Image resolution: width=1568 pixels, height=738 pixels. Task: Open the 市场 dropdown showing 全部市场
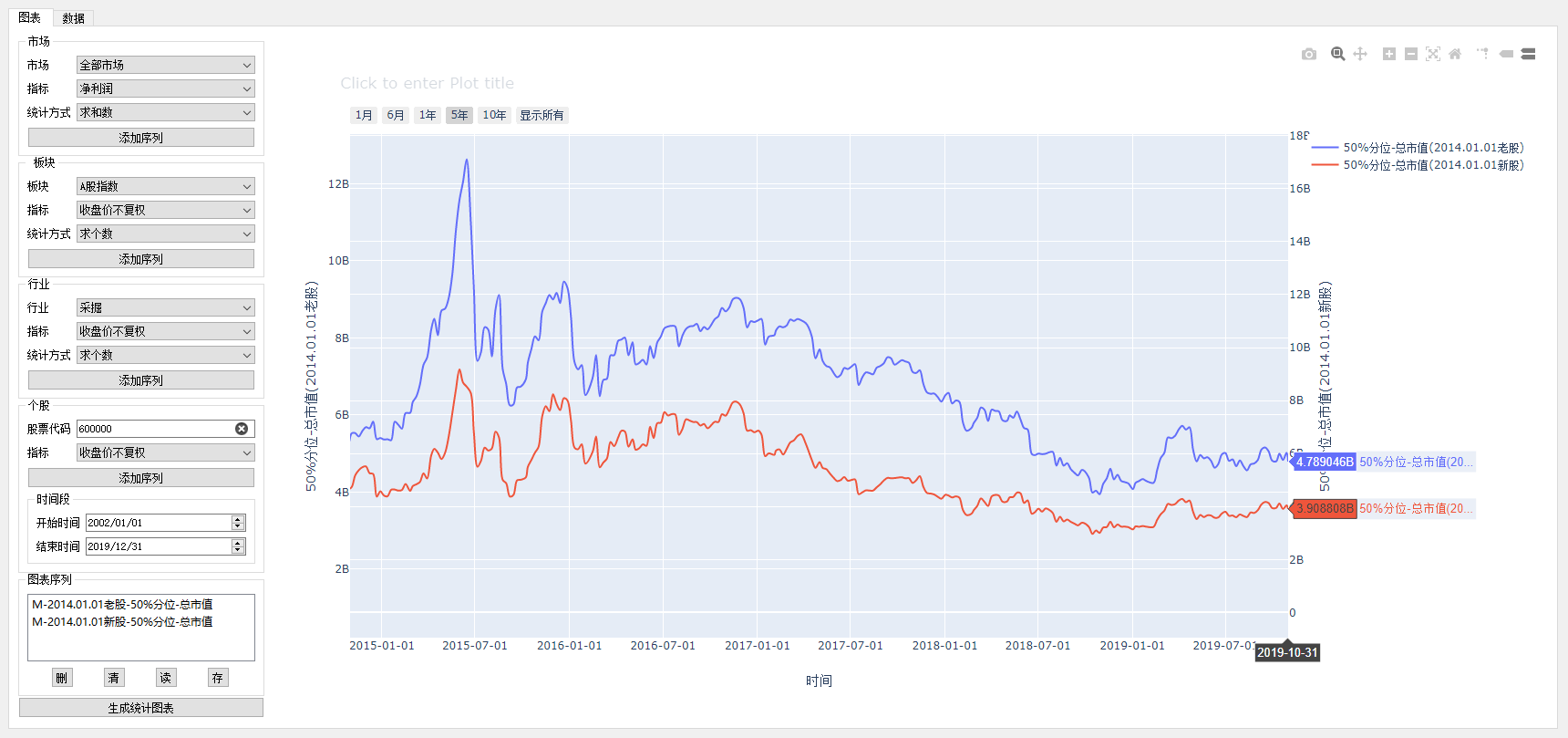(x=165, y=65)
